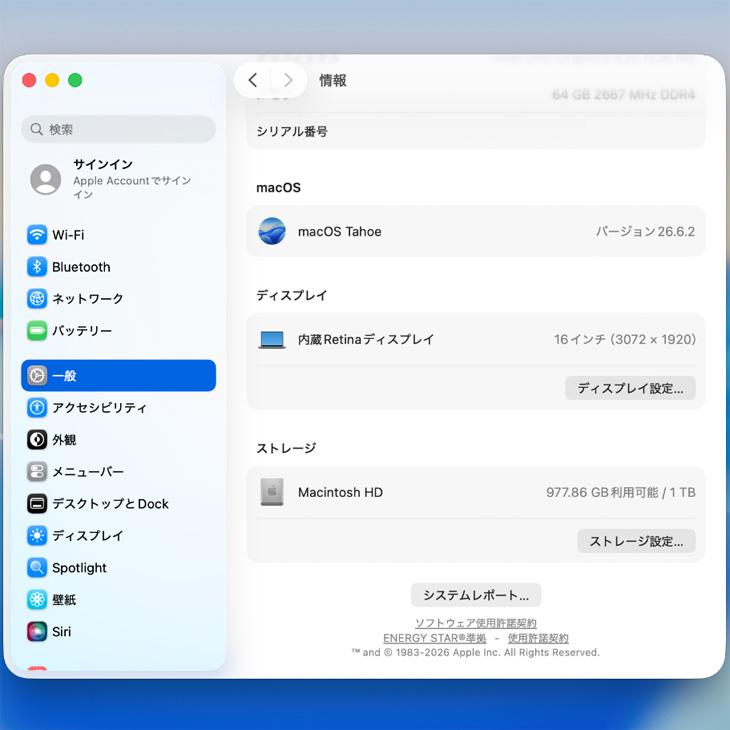Select the バッテリー battery icon

[x=37, y=331]
